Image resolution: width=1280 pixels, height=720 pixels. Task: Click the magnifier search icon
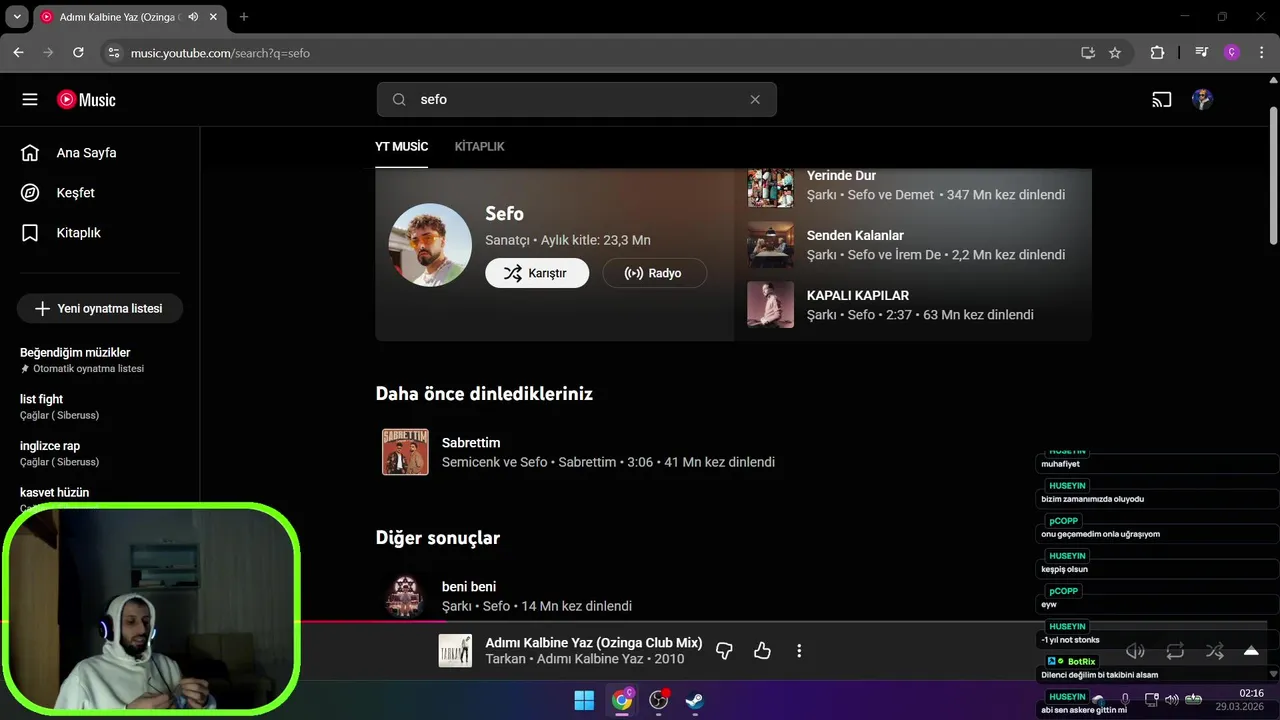399,100
